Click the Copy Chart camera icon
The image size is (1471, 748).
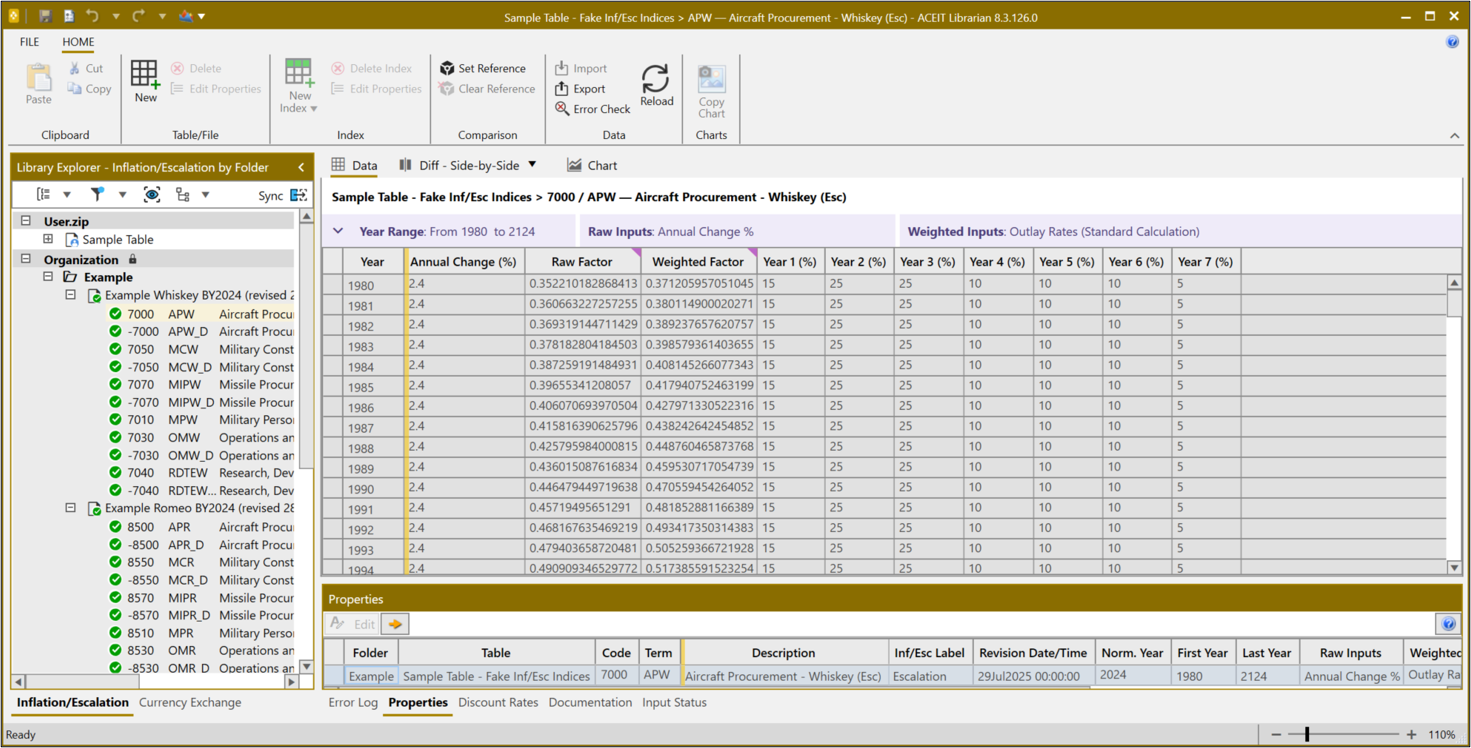tap(712, 79)
